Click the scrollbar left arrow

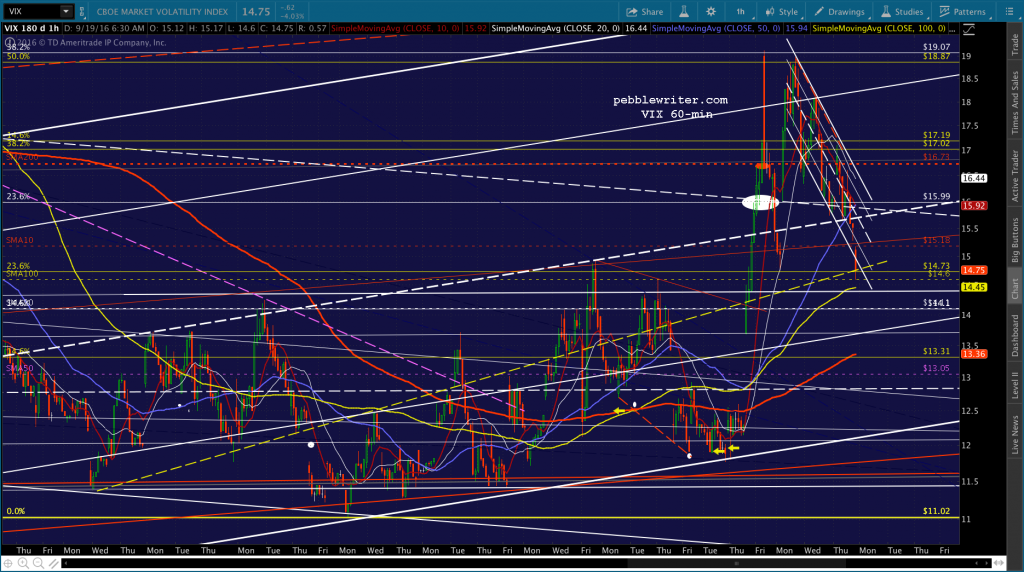coord(65,563)
